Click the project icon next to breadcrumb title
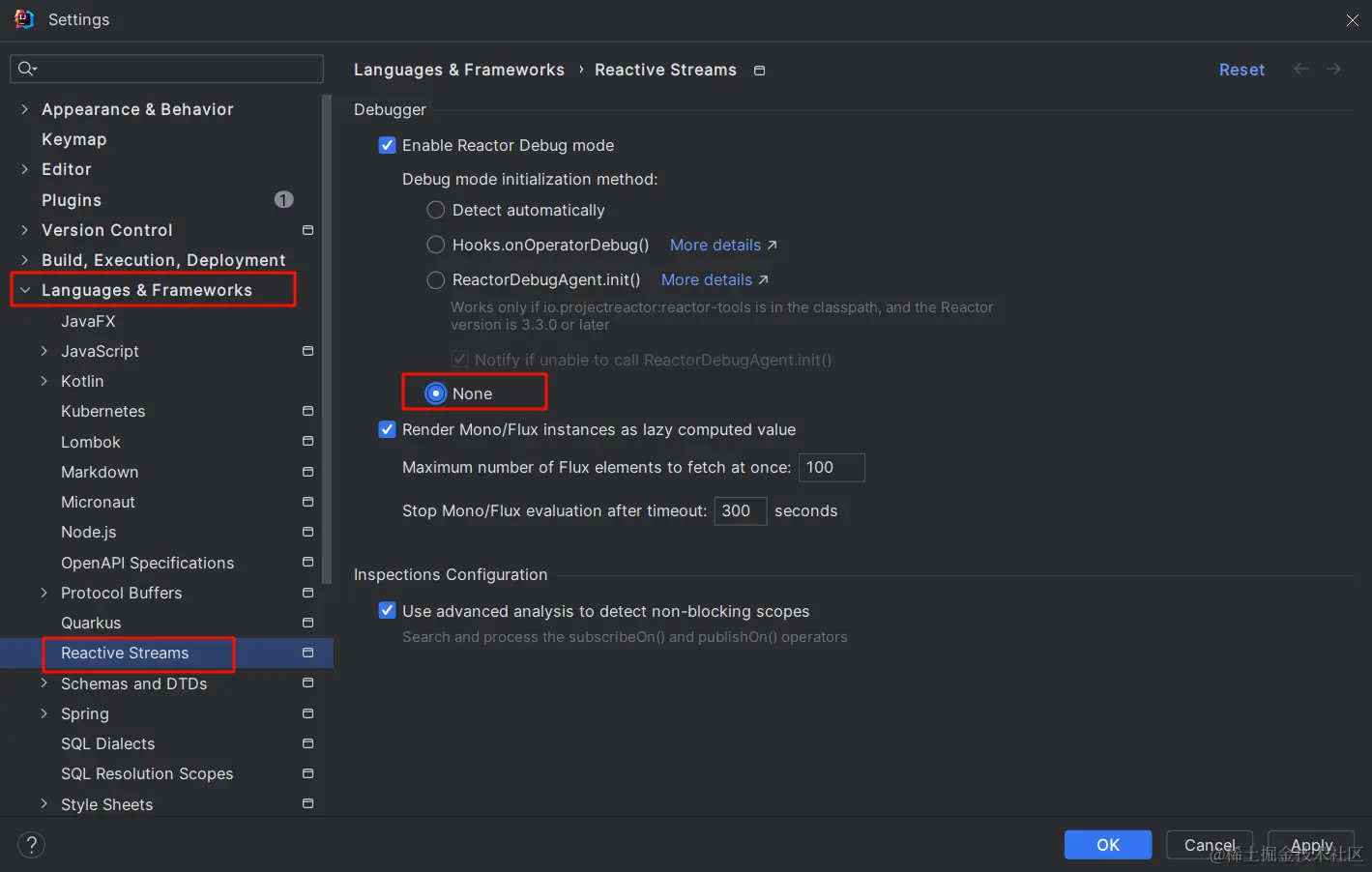Image resolution: width=1372 pixels, height=872 pixels. 759,71
